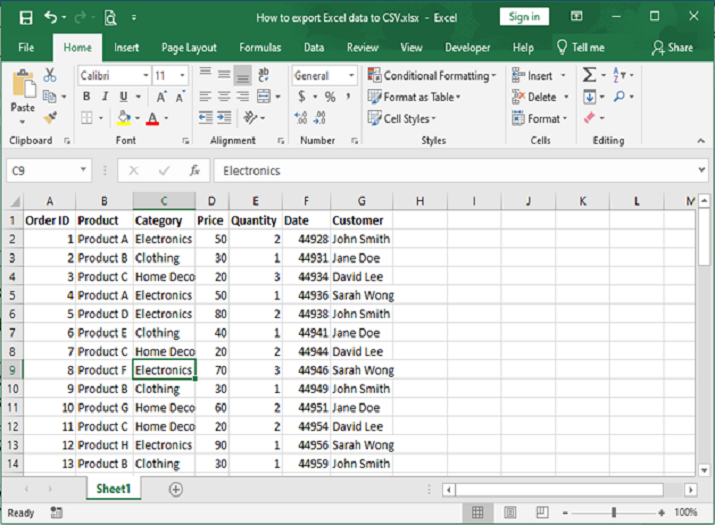Switch to Page Layout view in status bar
715x525 pixels.
(x=511, y=513)
